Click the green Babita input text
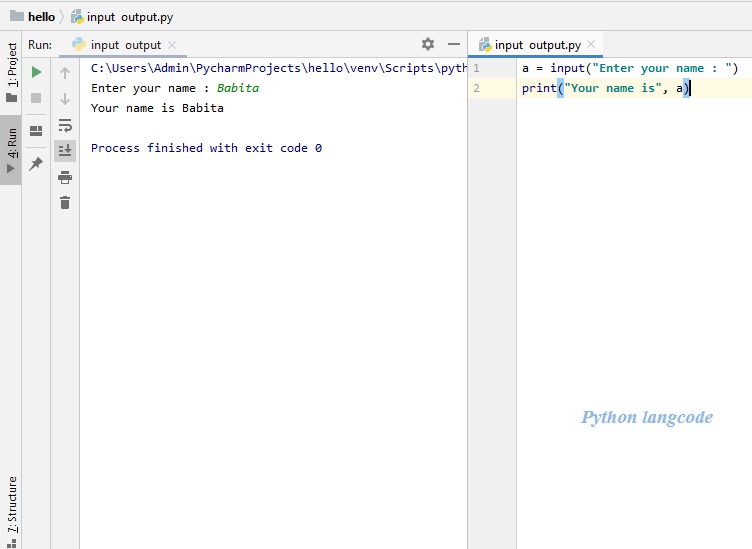The height and width of the screenshot is (549, 752). 238,88
